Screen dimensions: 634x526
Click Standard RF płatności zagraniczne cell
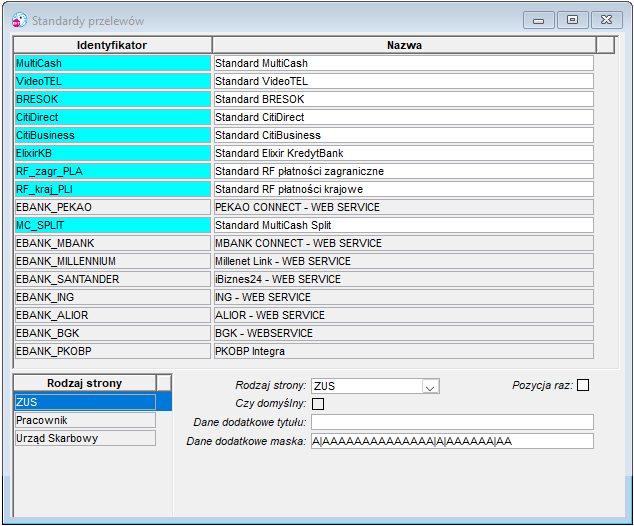tap(404, 171)
